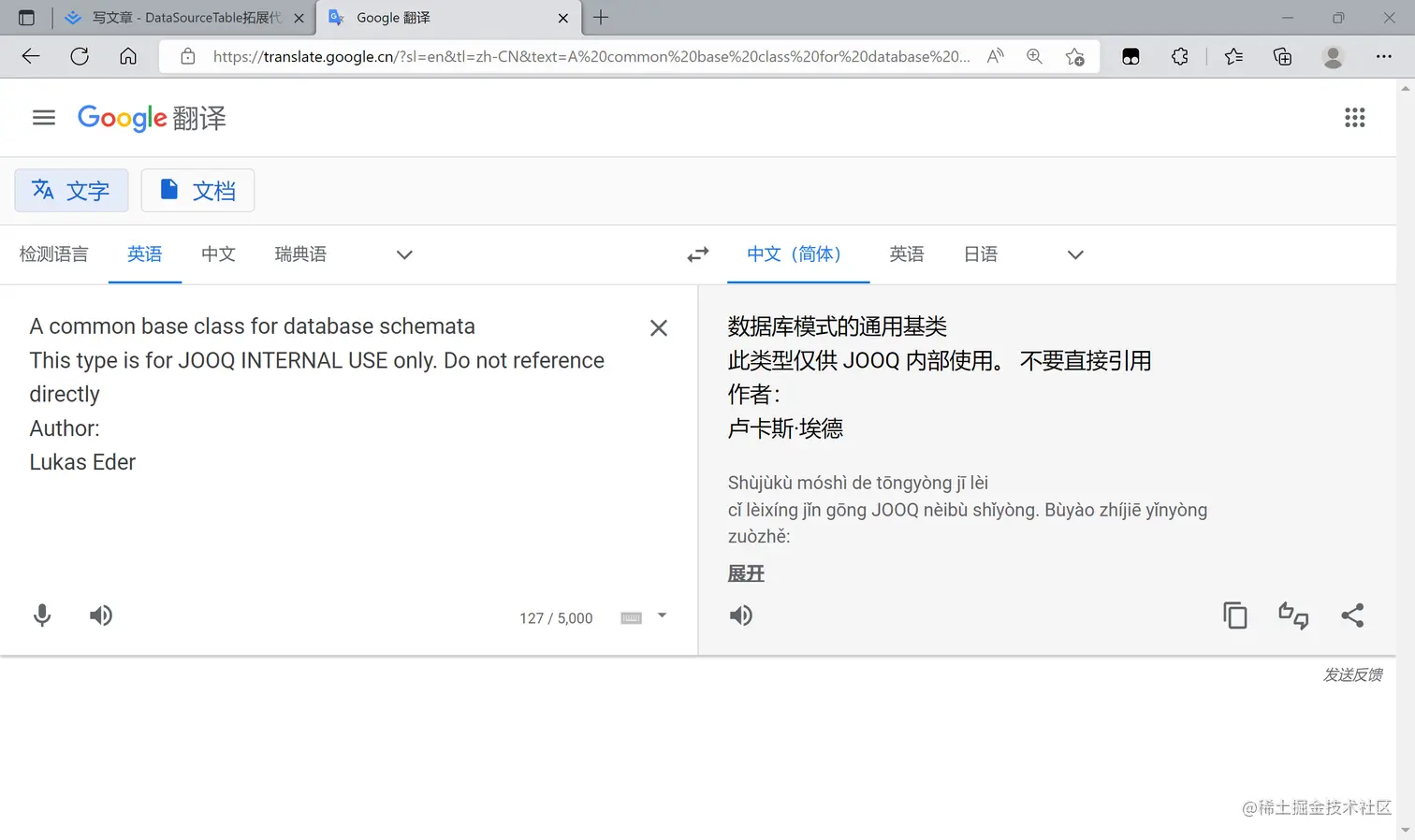1415x840 pixels.
Task: Open browser settings and more menu
Action: pyautogui.click(x=1383, y=56)
